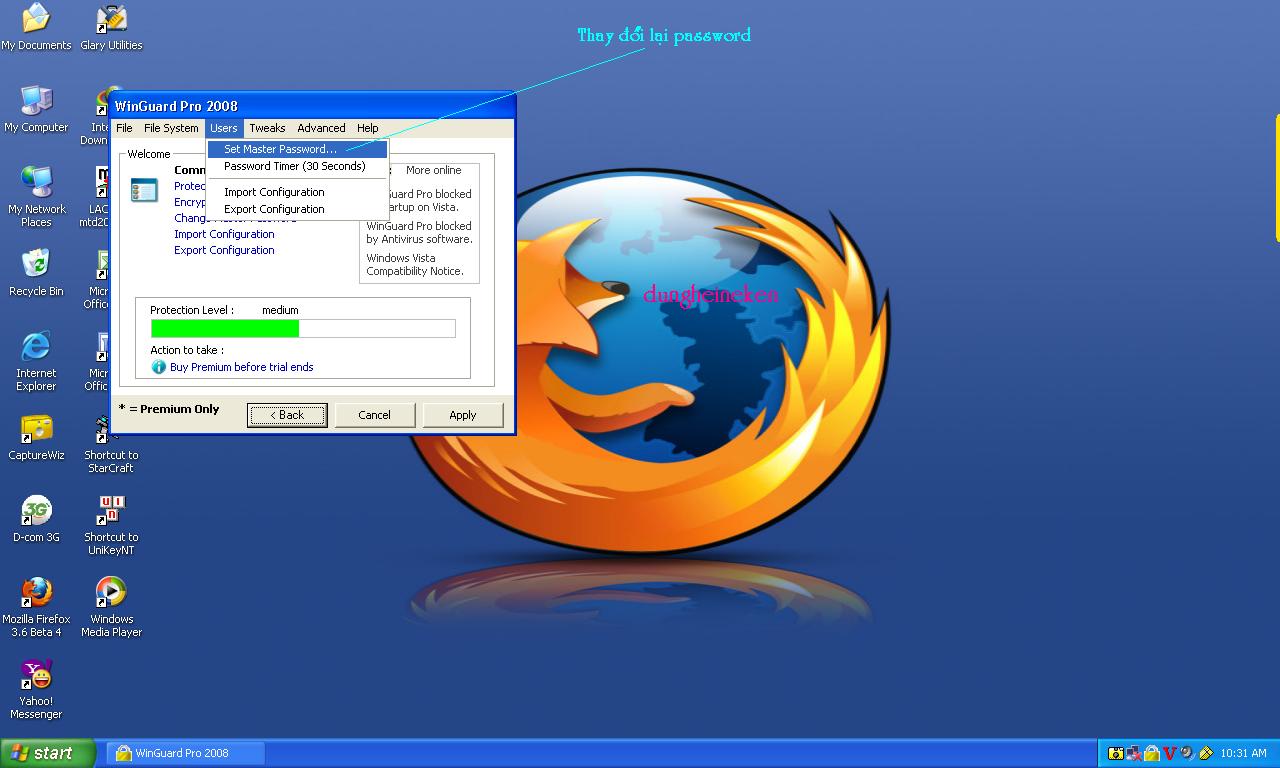This screenshot has height=768, width=1280.
Task: Click Buy Premium before trial ends link
Action: point(241,367)
